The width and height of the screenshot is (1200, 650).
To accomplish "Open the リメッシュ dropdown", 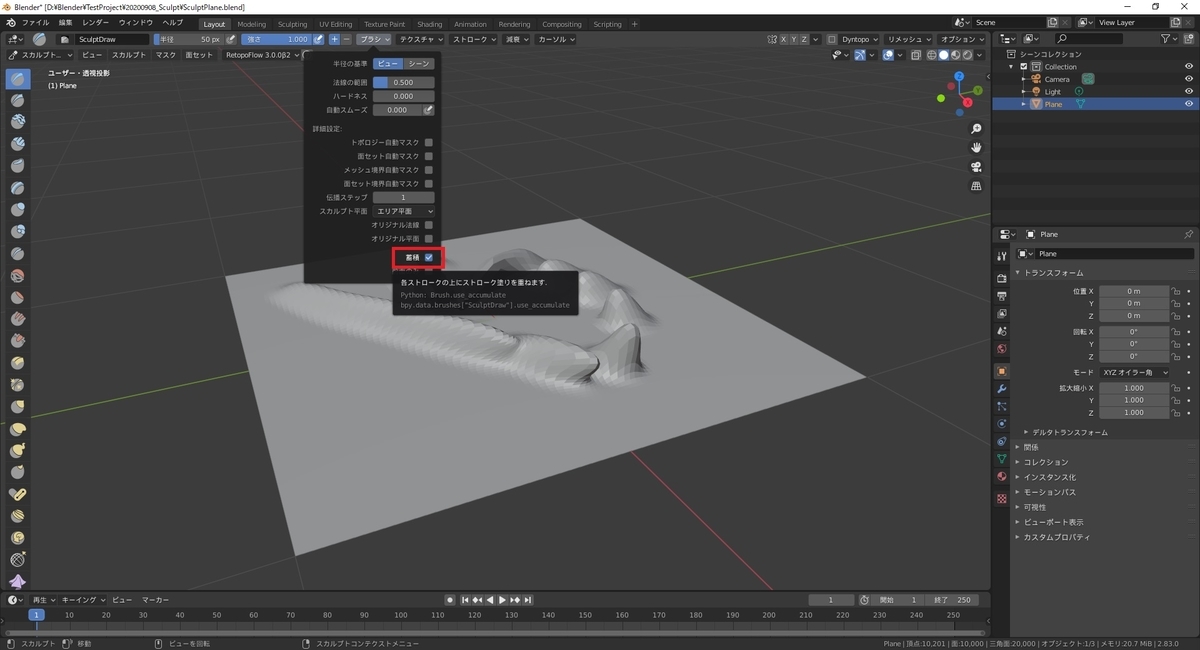I will pyautogui.click(x=911, y=39).
